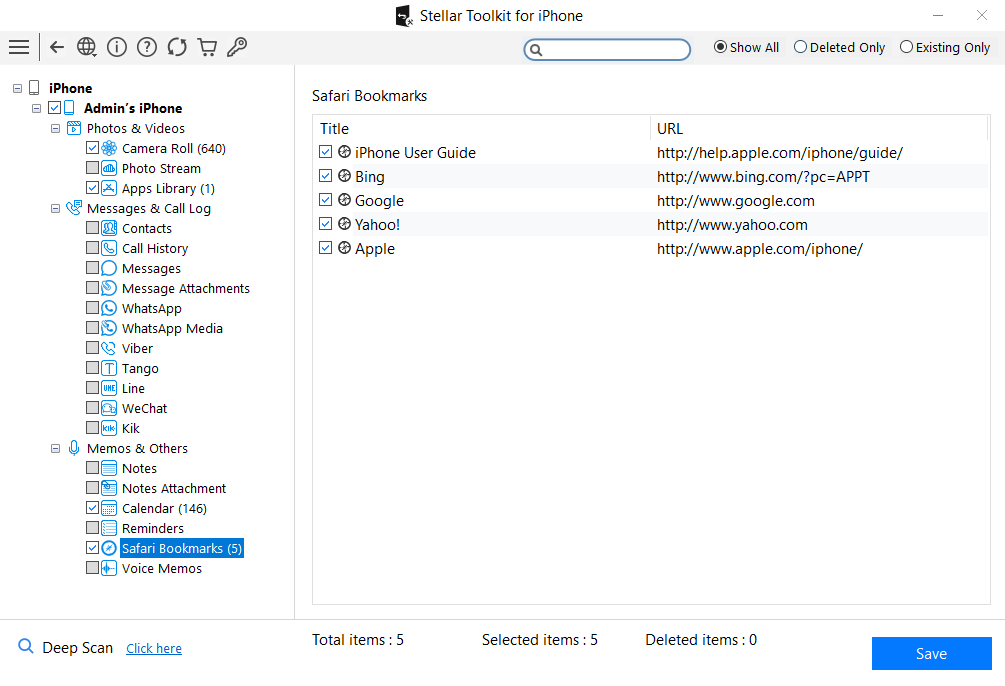Open help question mark icon
The height and width of the screenshot is (686, 1005).
pos(147,47)
